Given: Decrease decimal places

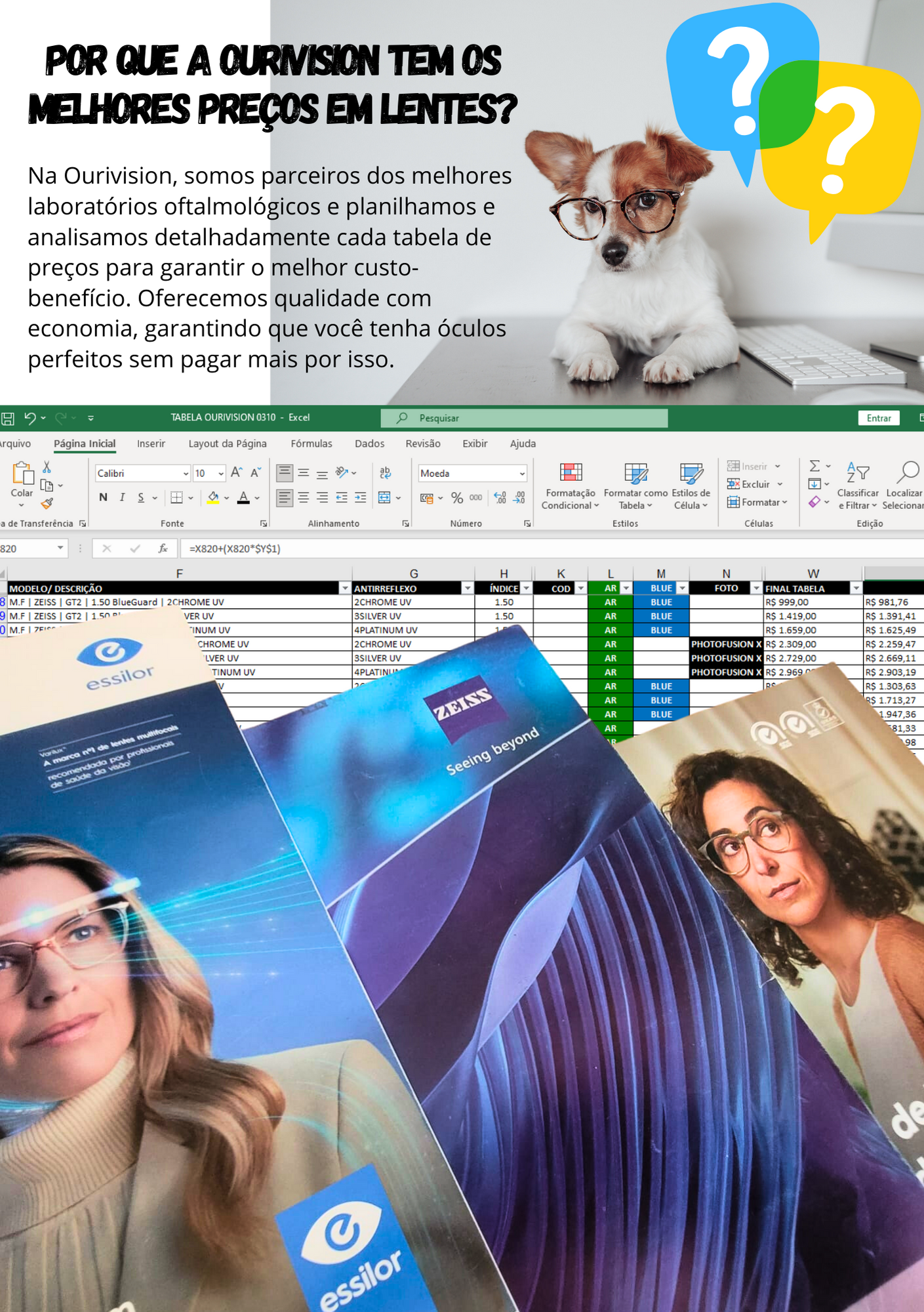Looking at the screenshot, I should tap(519, 498).
